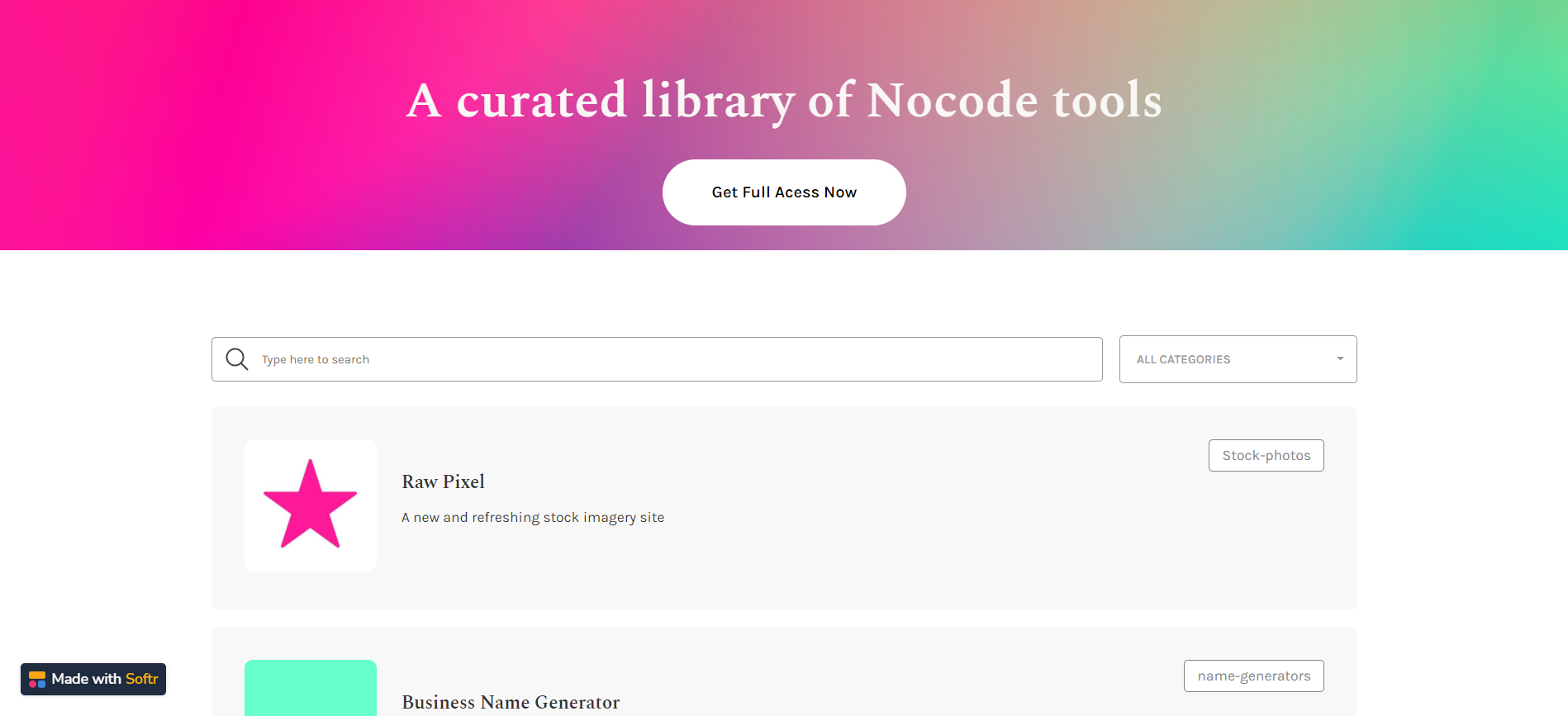The width and height of the screenshot is (1568, 716).
Task: Click the Raw Pixel description text
Action: click(x=533, y=518)
